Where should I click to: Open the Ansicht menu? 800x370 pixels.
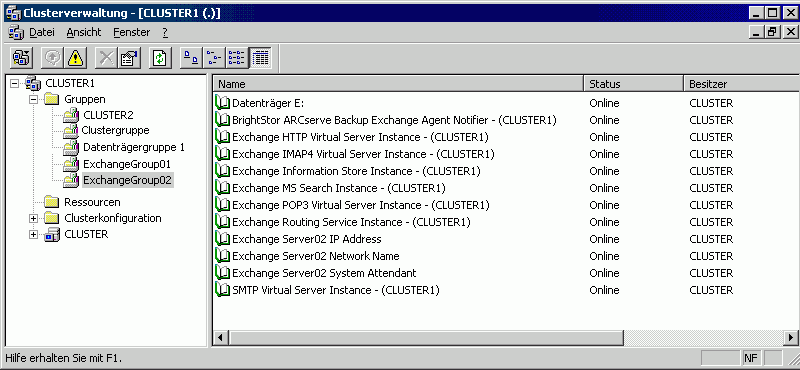pos(84,32)
